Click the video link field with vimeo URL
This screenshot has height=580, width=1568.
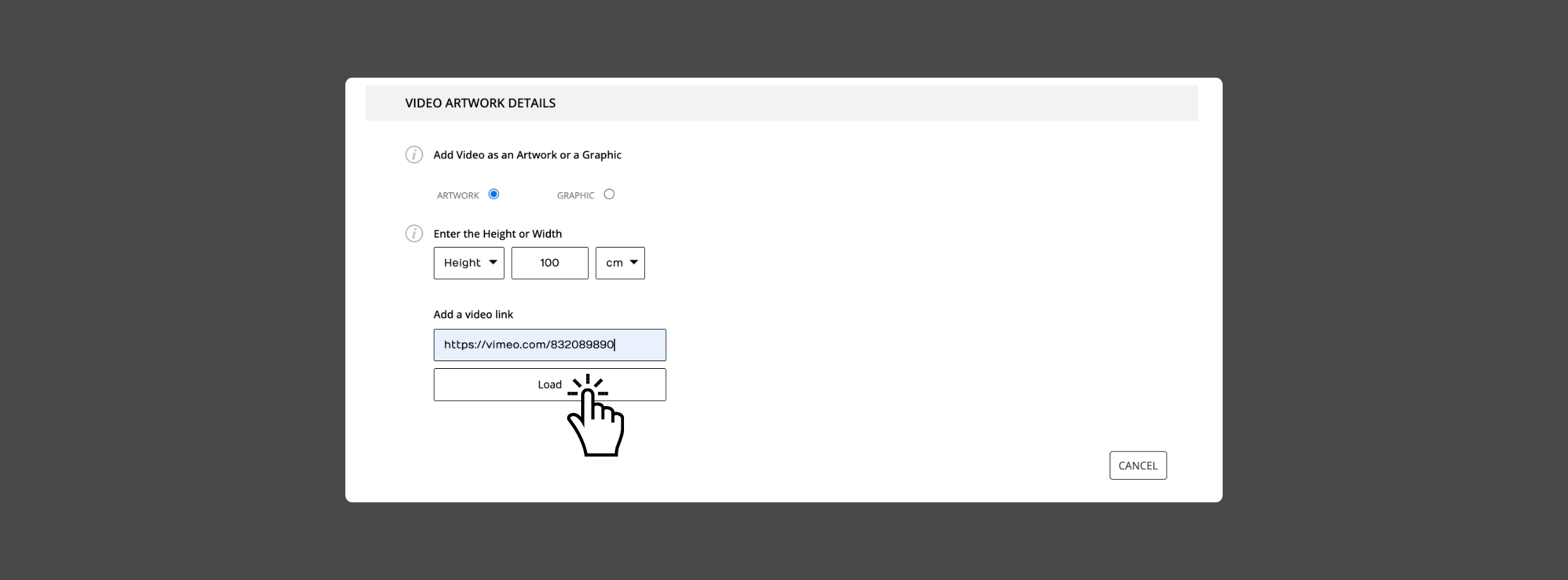point(550,345)
